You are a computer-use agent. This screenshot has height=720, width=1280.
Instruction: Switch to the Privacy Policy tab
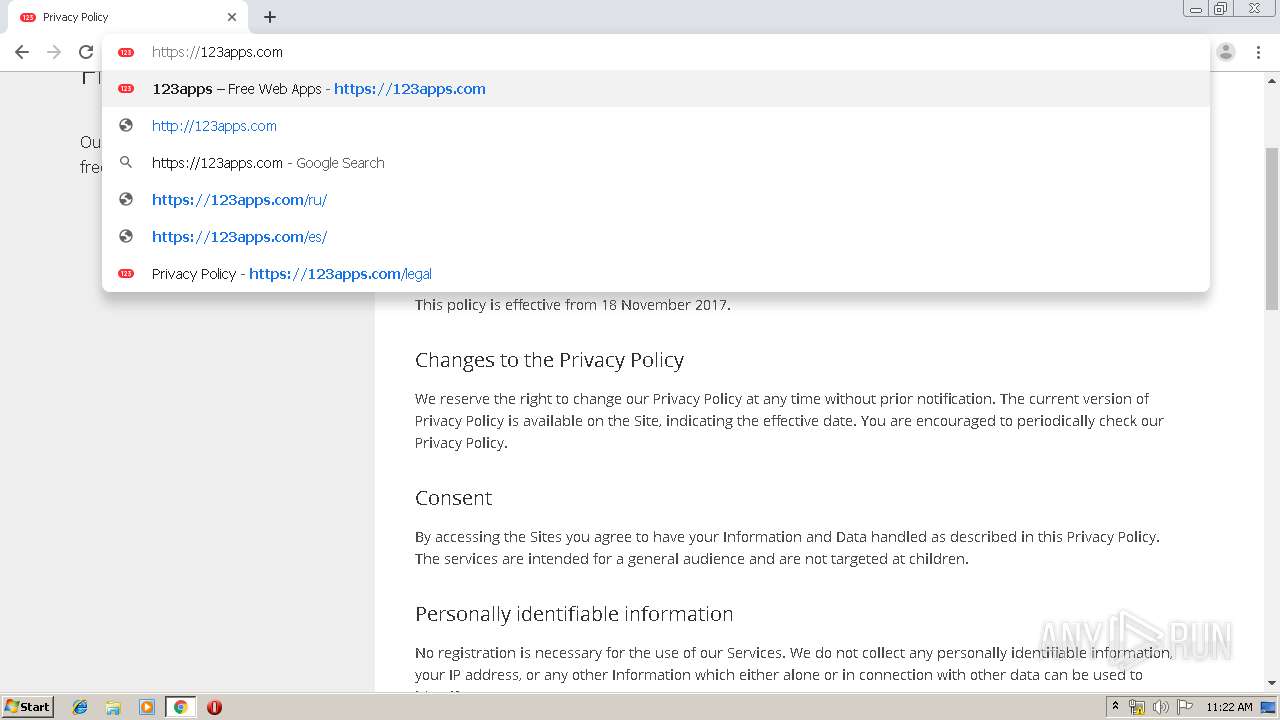point(120,17)
